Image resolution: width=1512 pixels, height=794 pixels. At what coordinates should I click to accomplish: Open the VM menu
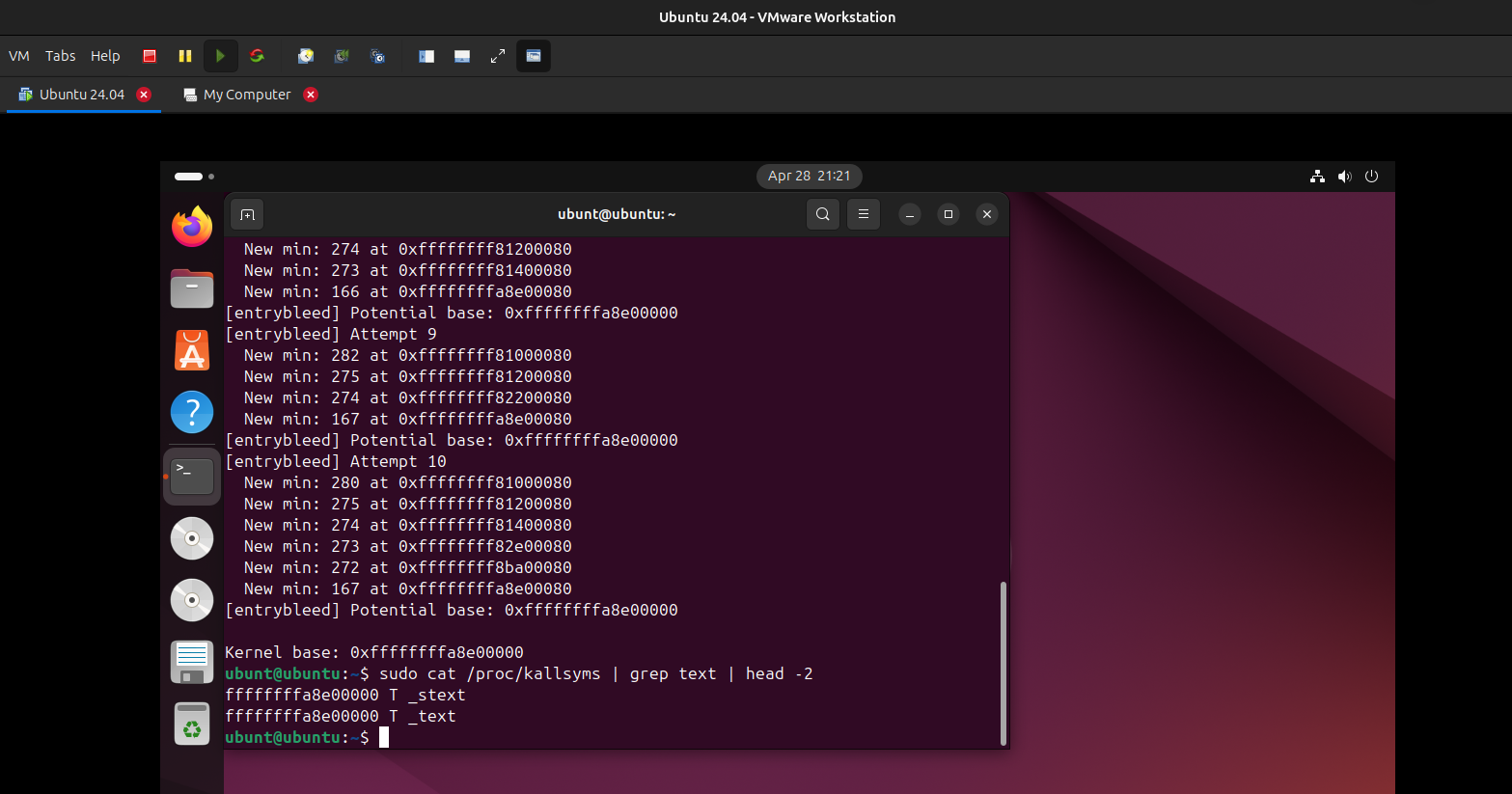click(19, 56)
